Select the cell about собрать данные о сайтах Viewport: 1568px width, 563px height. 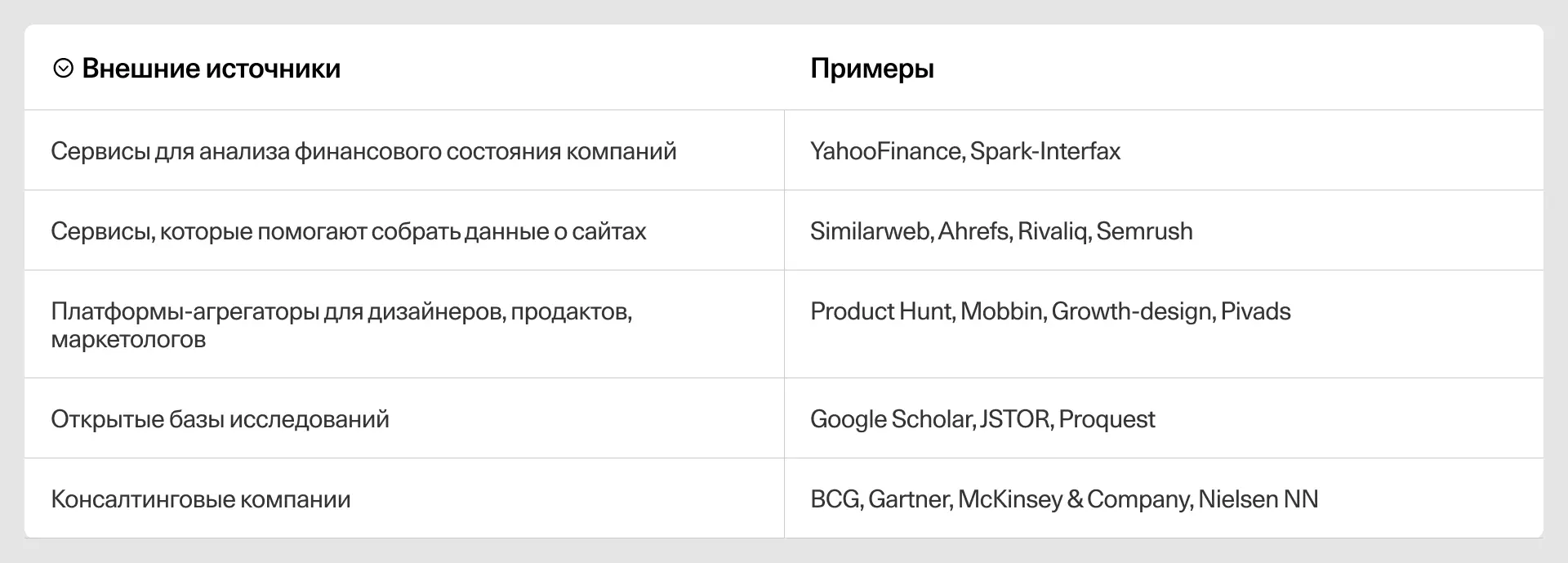348,231
